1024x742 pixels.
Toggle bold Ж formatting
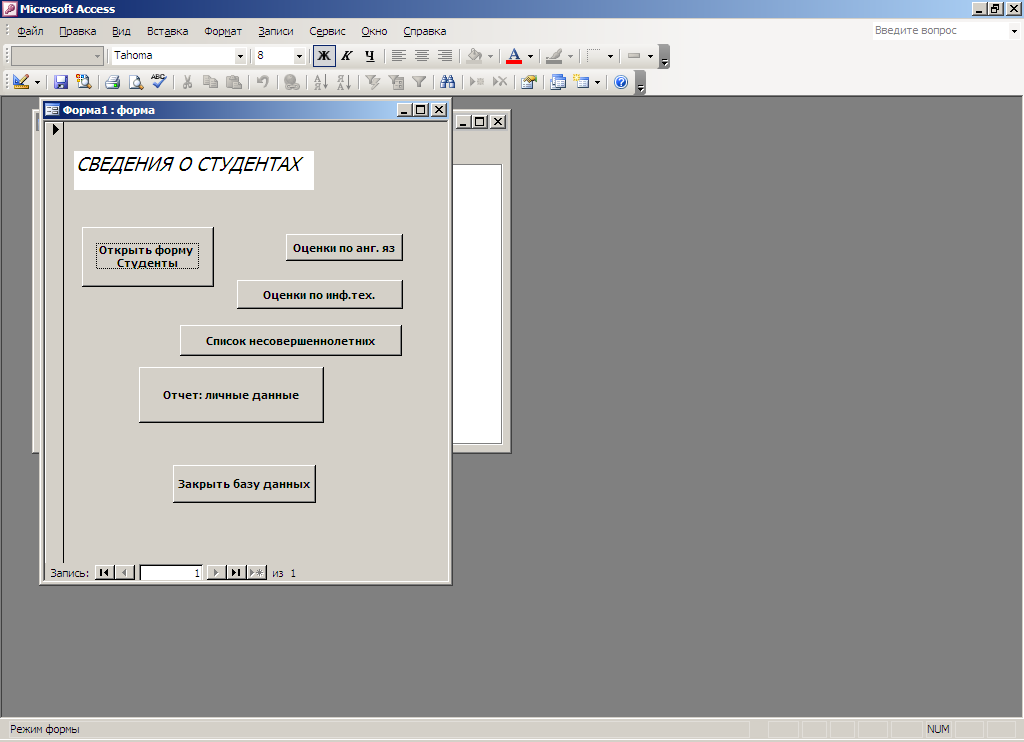(x=324, y=56)
